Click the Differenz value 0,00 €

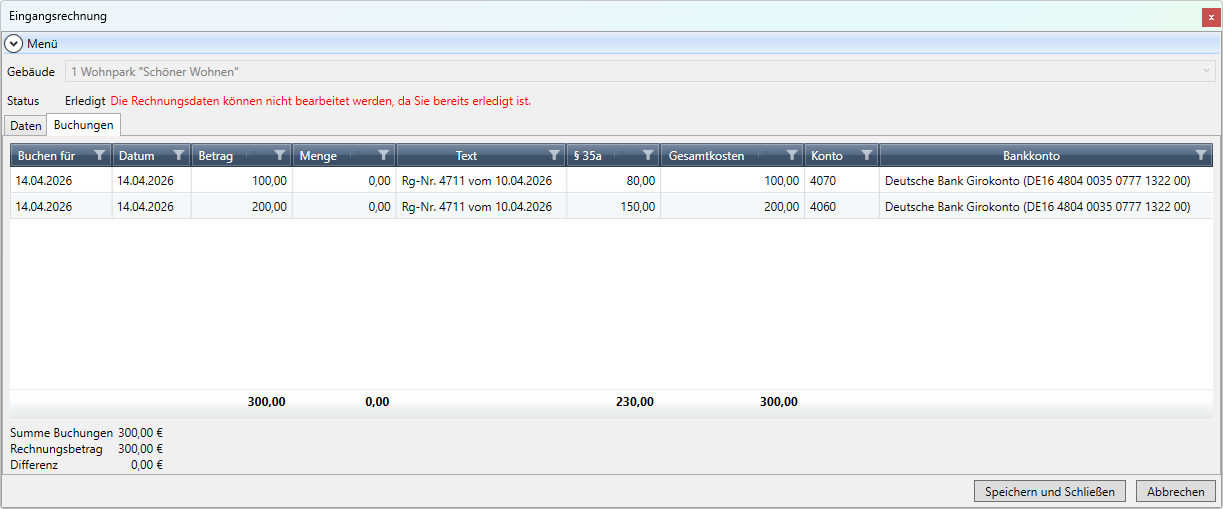coord(146,465)
